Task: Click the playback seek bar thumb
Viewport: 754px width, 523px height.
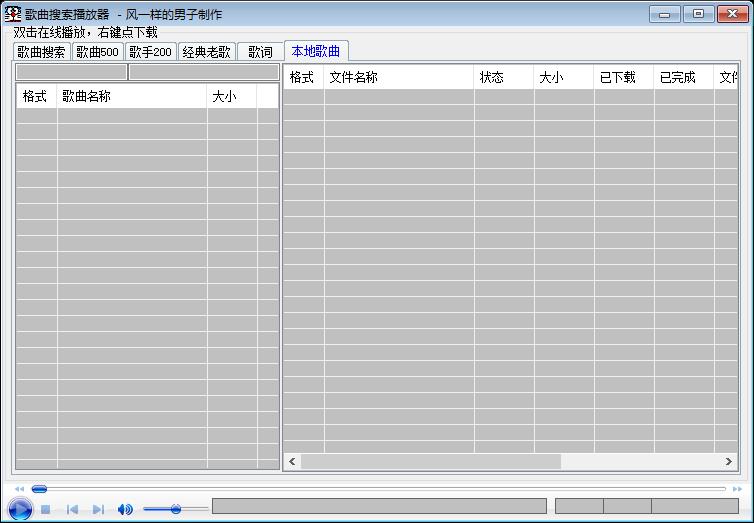Action: coord(39,489)
